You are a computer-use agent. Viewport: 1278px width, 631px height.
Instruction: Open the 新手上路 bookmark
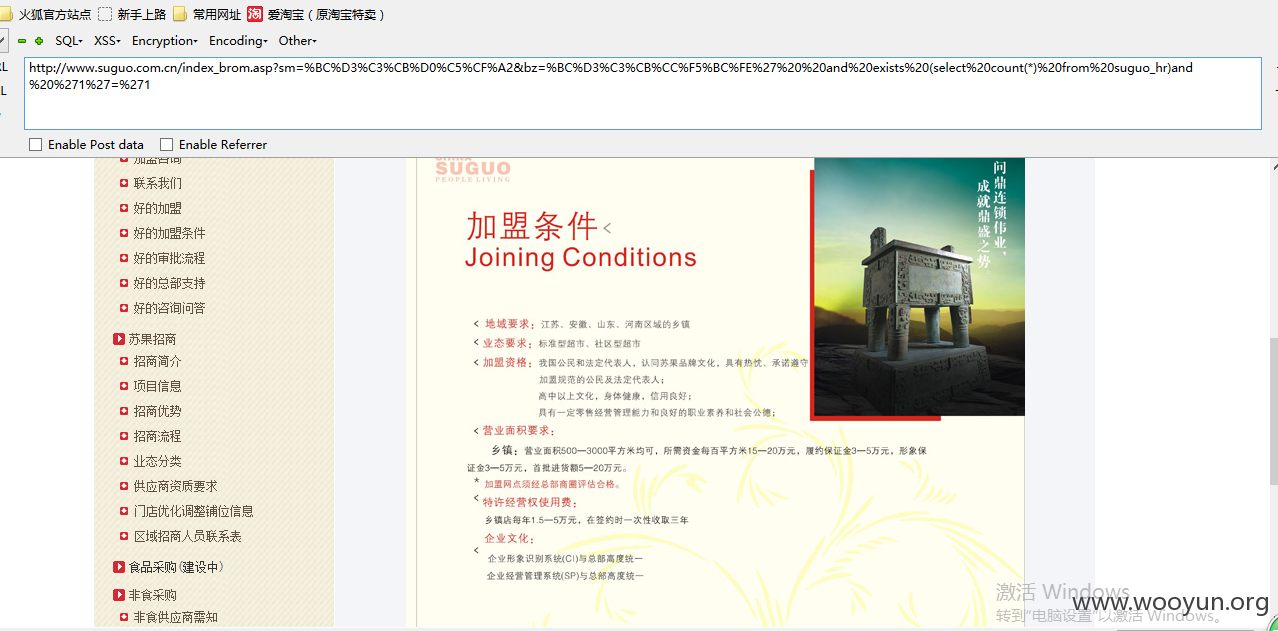[x=132, y=14]
